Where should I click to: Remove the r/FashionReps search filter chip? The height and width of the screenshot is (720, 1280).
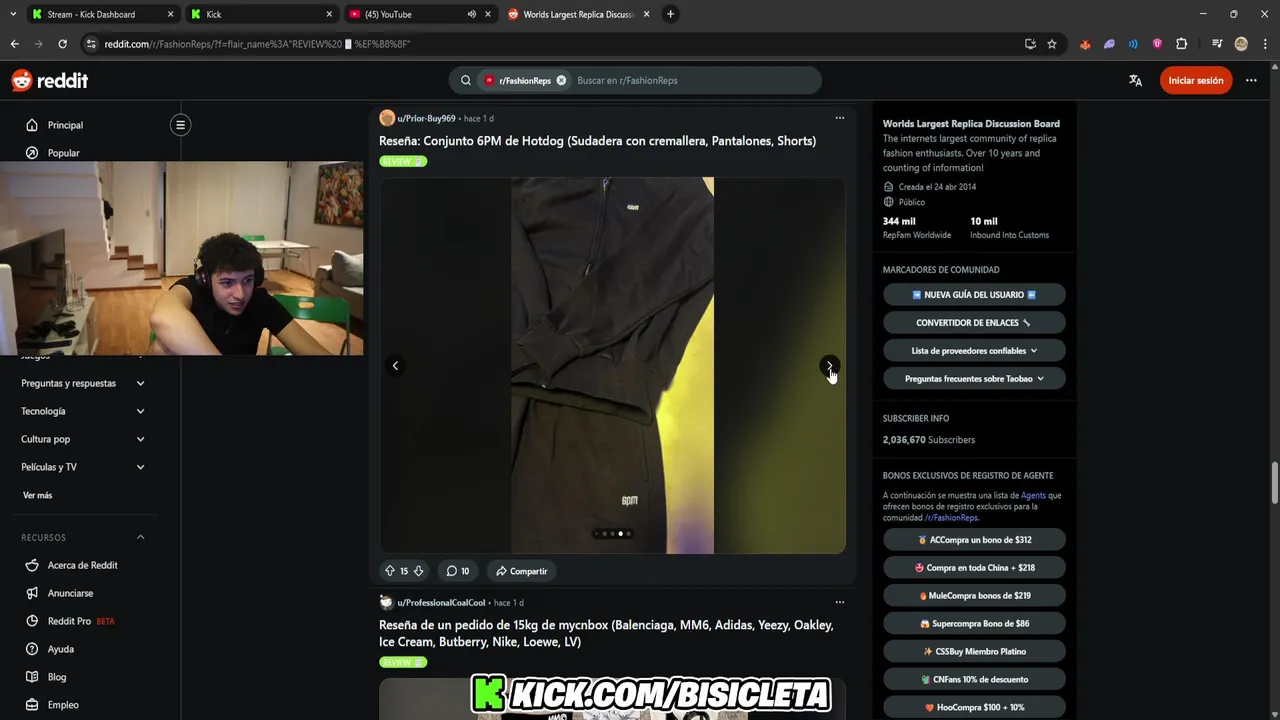click(561, 80)
